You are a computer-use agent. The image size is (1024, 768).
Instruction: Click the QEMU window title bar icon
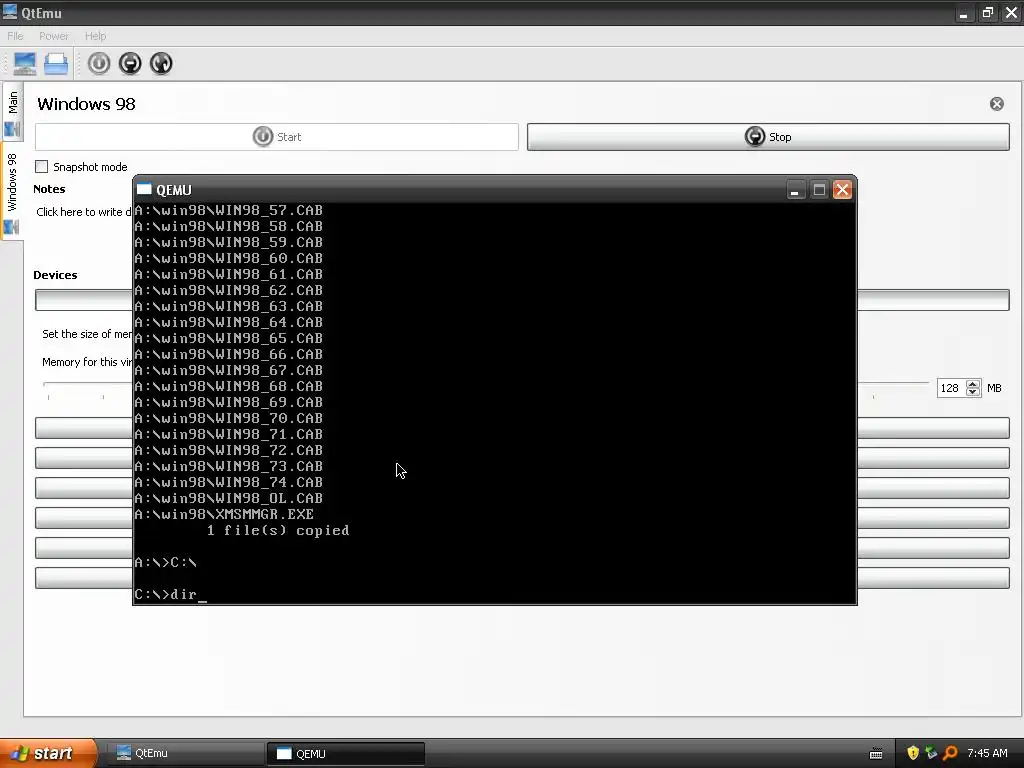(144, 190)
